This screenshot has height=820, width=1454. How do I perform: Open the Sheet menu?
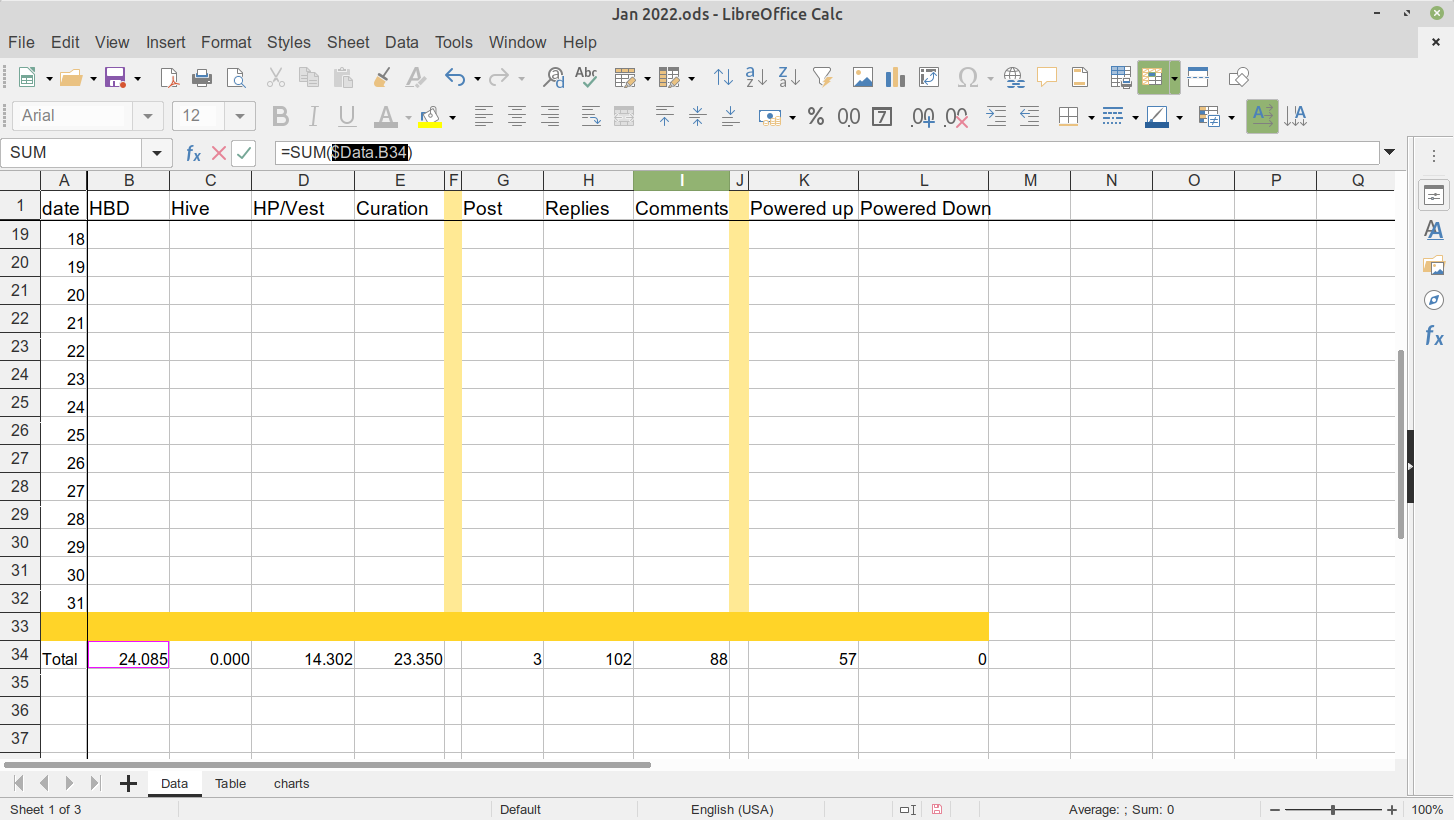(348, 42)
